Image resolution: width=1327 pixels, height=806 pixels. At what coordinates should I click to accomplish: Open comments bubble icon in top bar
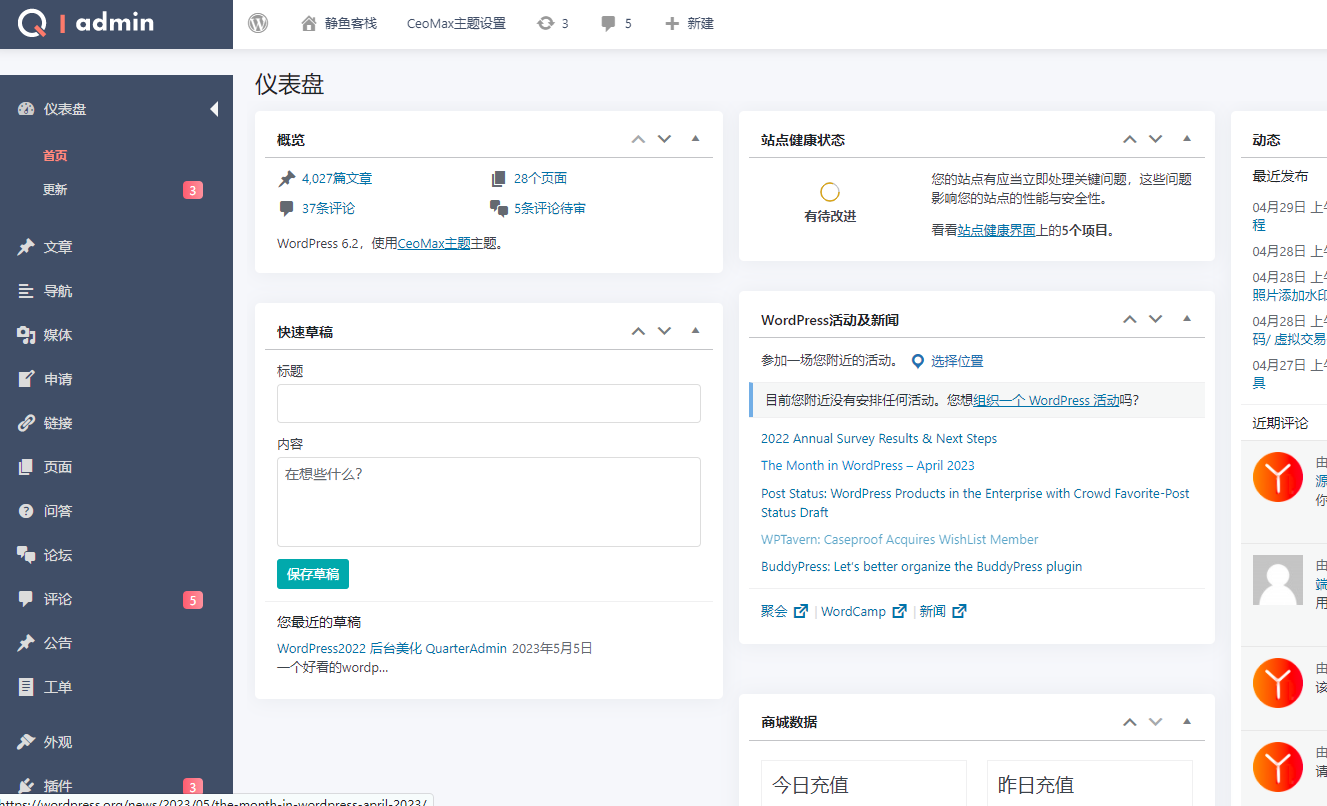click(608, 23)
